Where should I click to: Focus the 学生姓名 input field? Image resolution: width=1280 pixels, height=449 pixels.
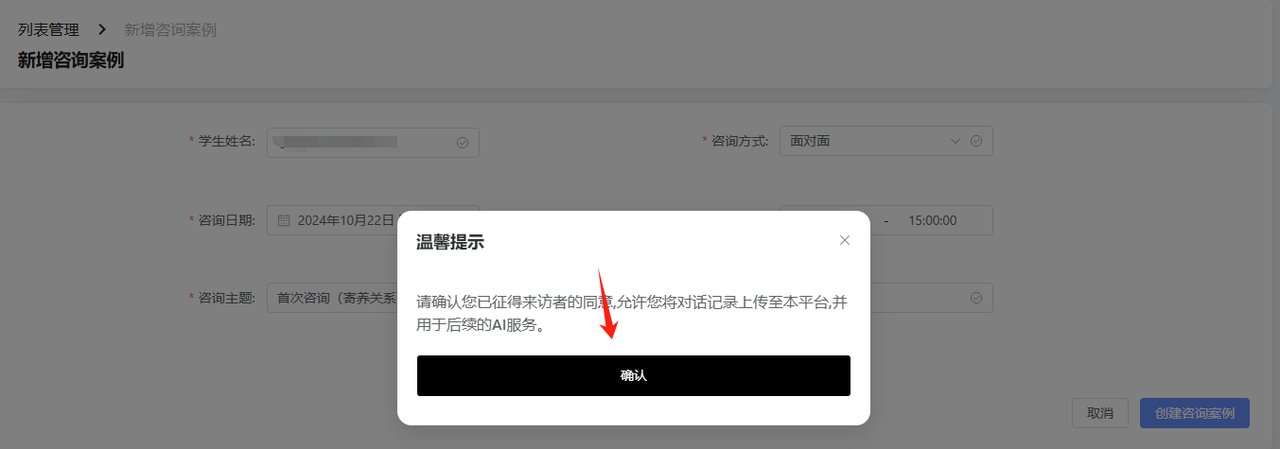(x=373, y=142)
